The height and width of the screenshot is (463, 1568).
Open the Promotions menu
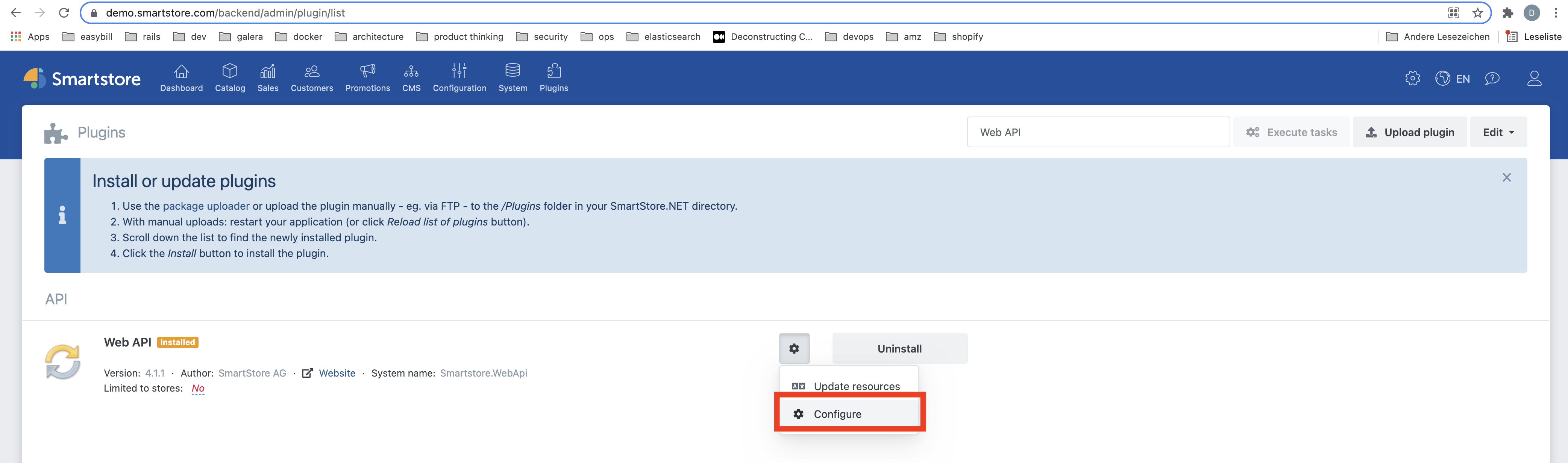pyautogui.click(x=368, y=79)
